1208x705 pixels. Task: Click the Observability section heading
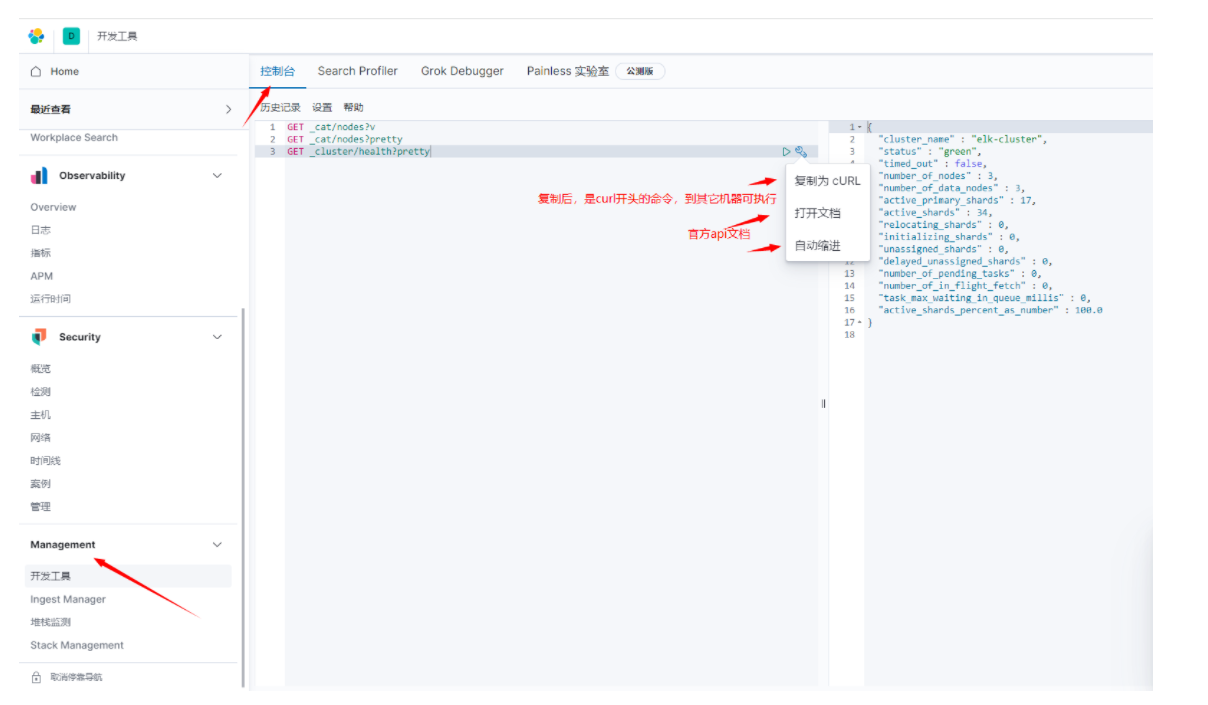pyautogui.click(x=92, y=175)
